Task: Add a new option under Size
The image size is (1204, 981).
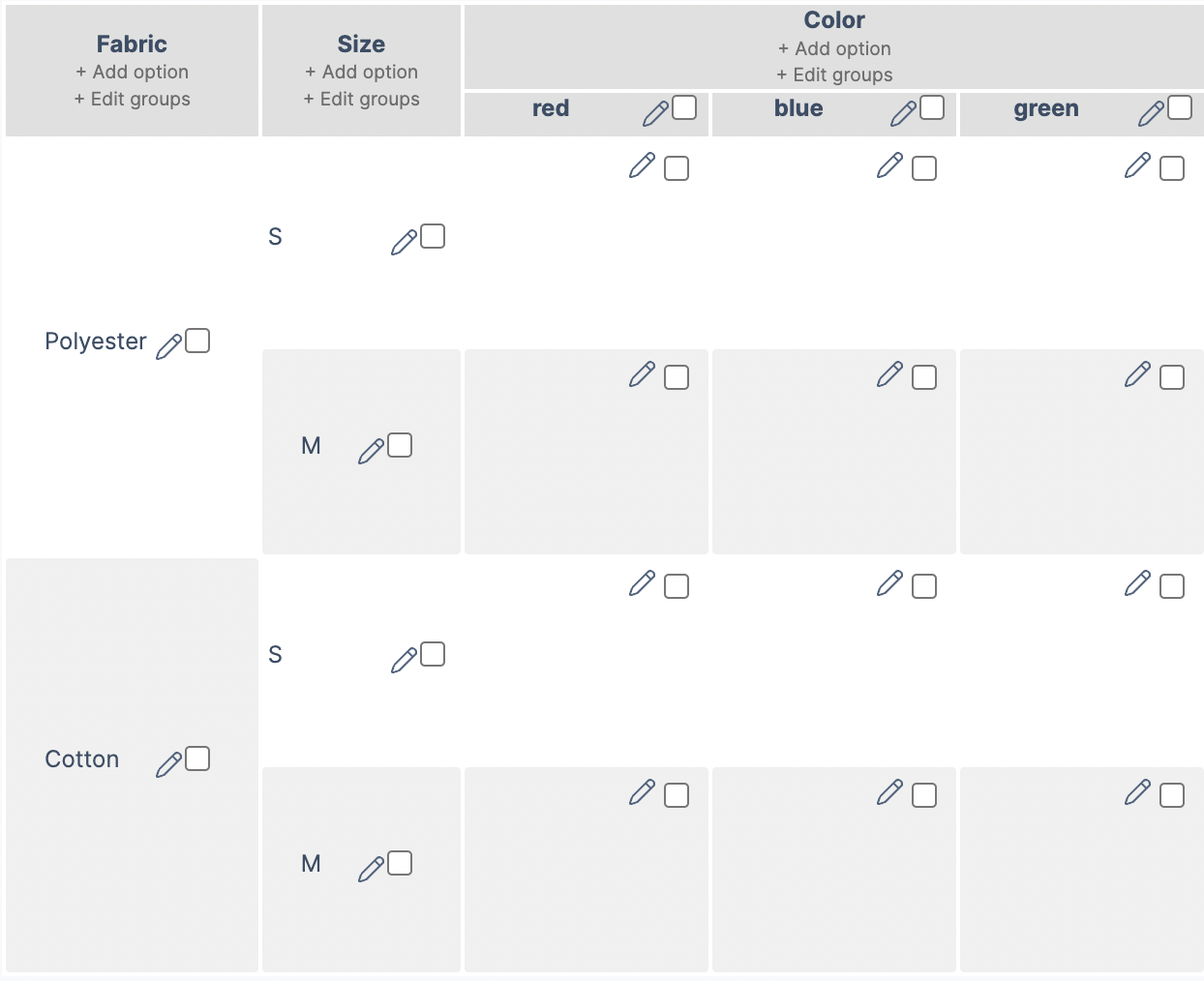Action: [361, 72]
